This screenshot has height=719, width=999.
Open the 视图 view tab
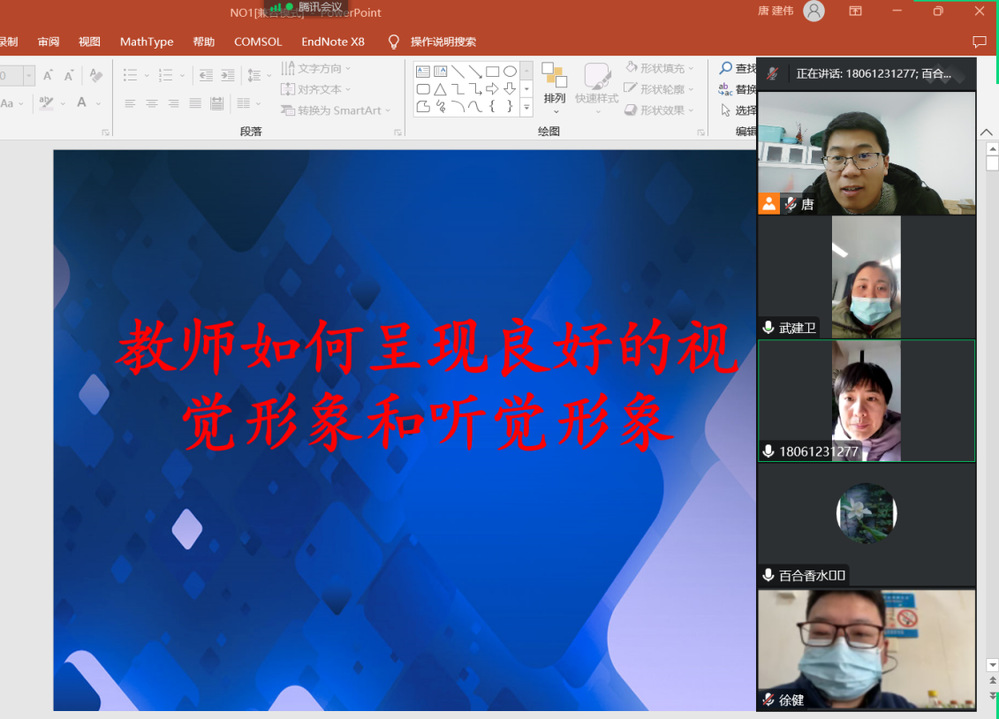[90, 42]
